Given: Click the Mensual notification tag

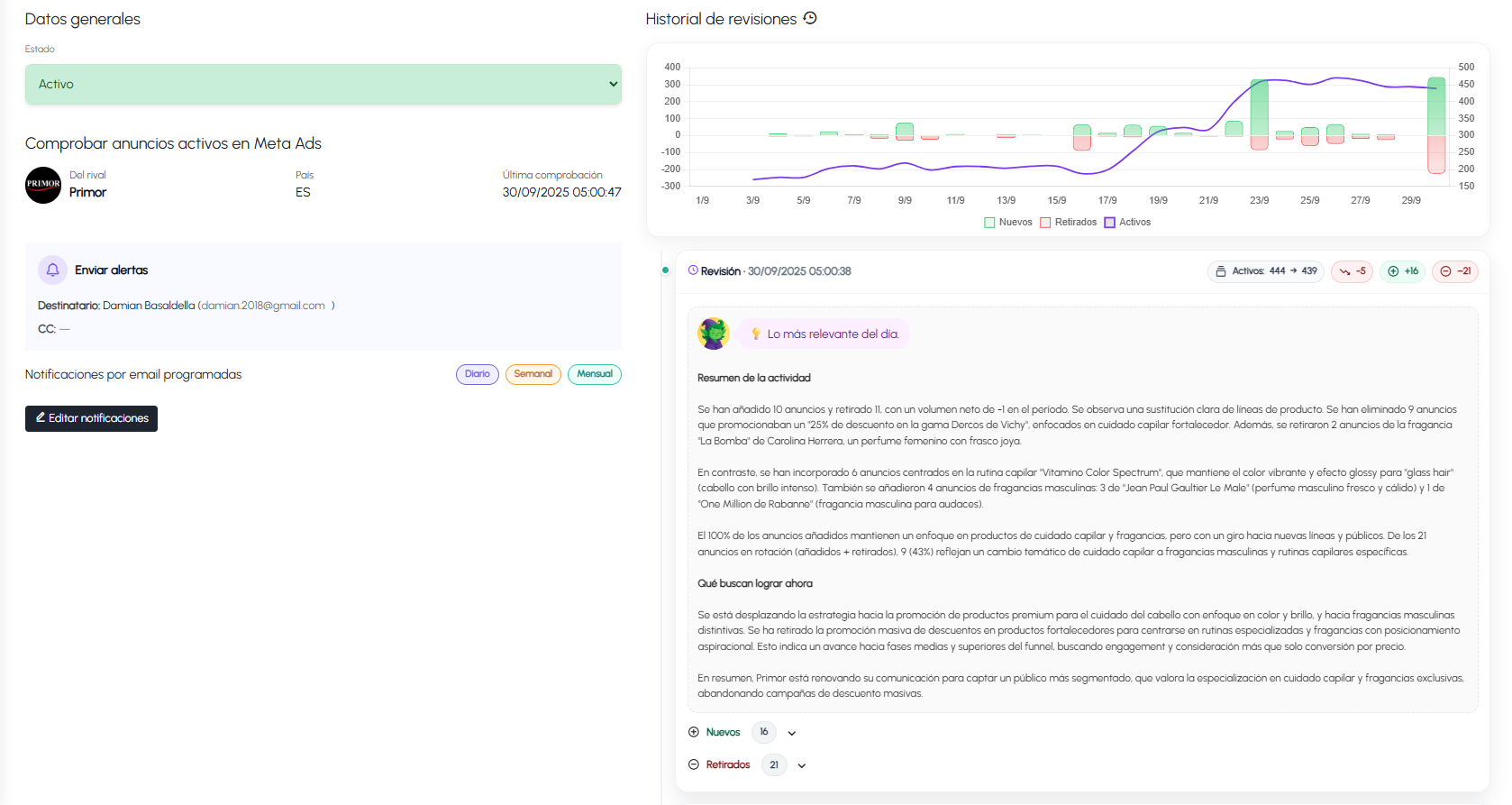Looking at the screenshot, I should 594,374.
